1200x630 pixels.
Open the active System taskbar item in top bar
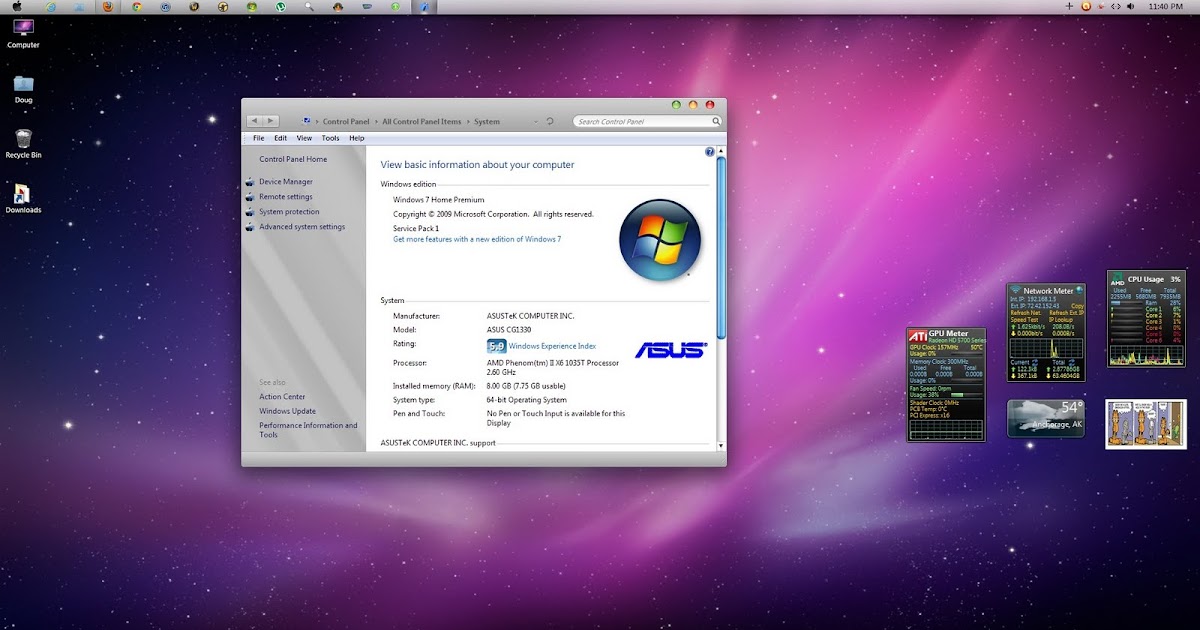(x=424, y=6)
